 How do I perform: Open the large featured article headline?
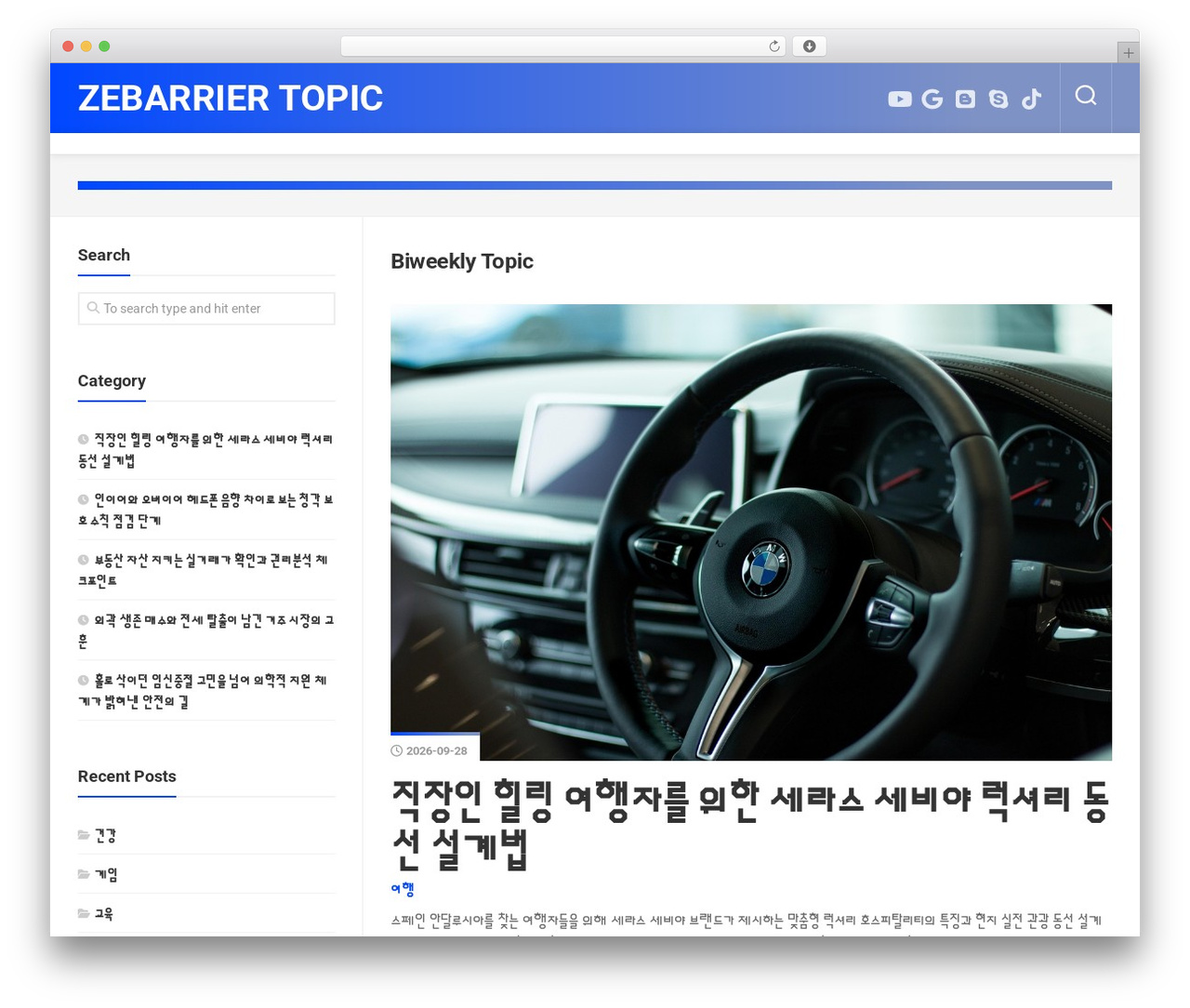(x=750, y=825)
